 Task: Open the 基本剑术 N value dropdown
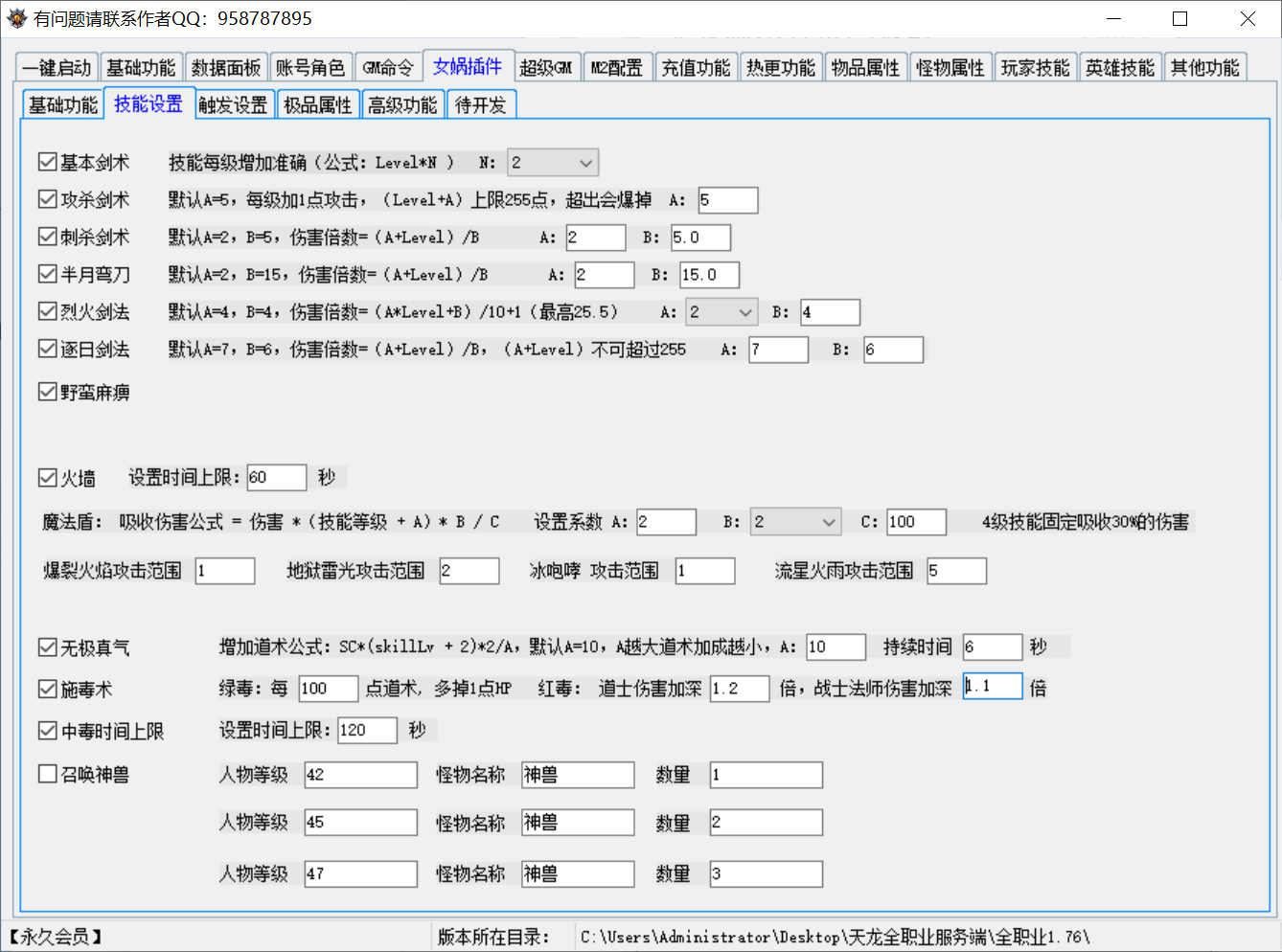coord(553,163)
